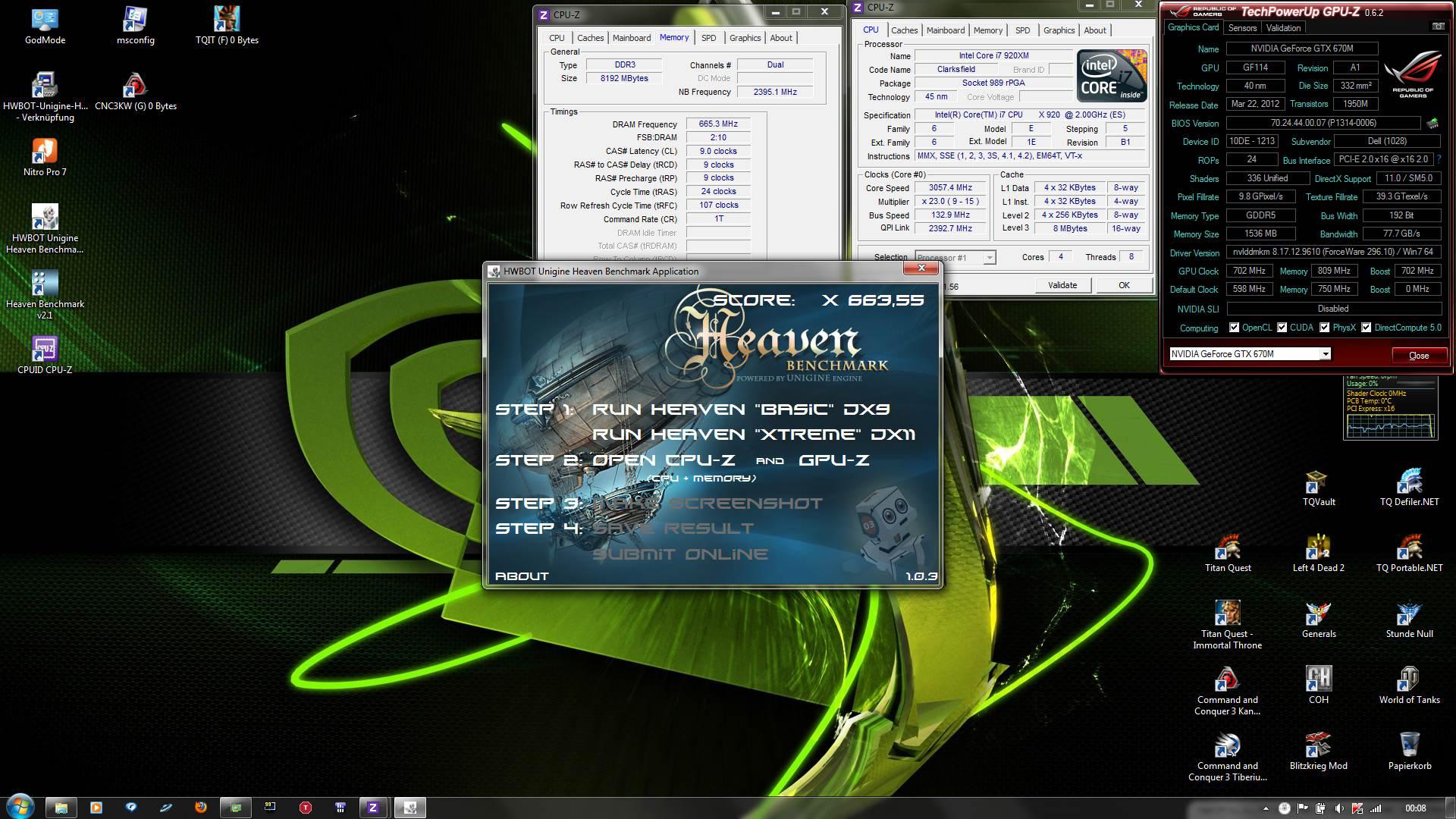Click the GPU-Z screenshot camera icon
This screenshot has height=819, width=1456.
1438,27
